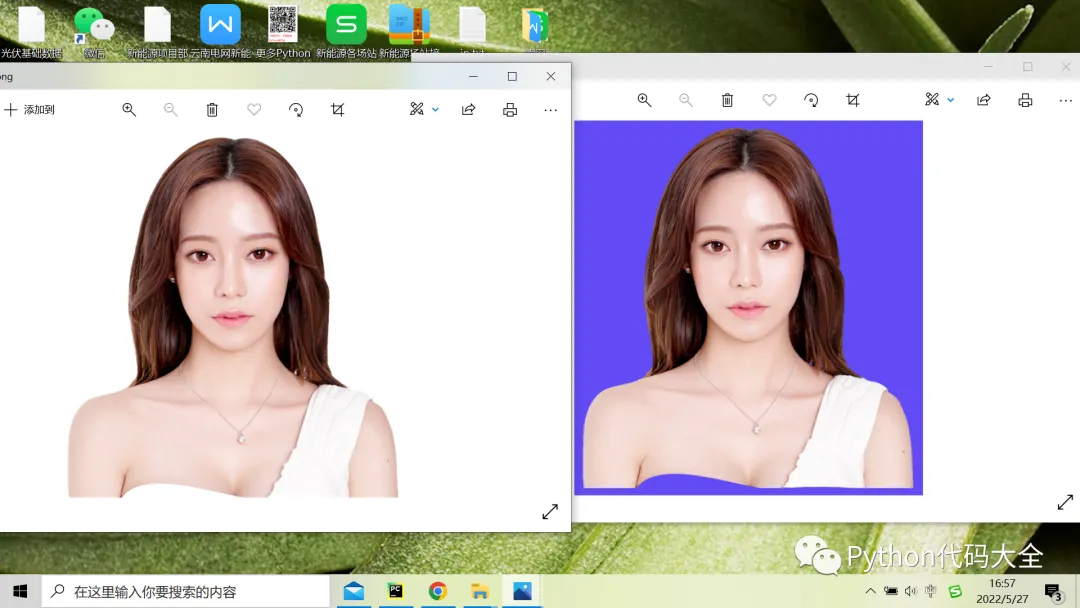This screenshot has width=1080, height=608.
Task: Show hidden system tray icons
Action: coord(871,591)
